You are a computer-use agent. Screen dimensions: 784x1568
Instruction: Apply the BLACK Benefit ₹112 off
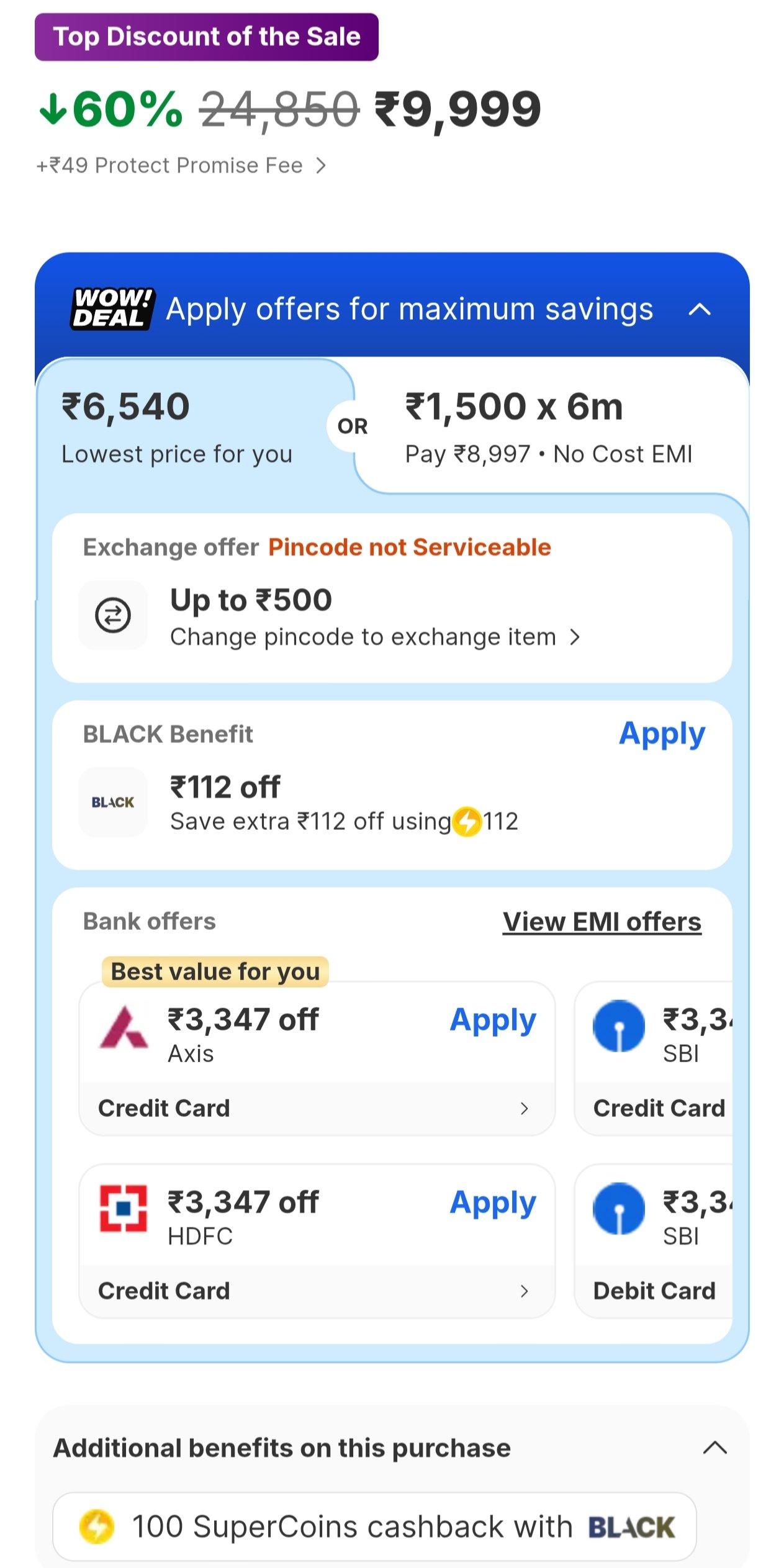662,734
